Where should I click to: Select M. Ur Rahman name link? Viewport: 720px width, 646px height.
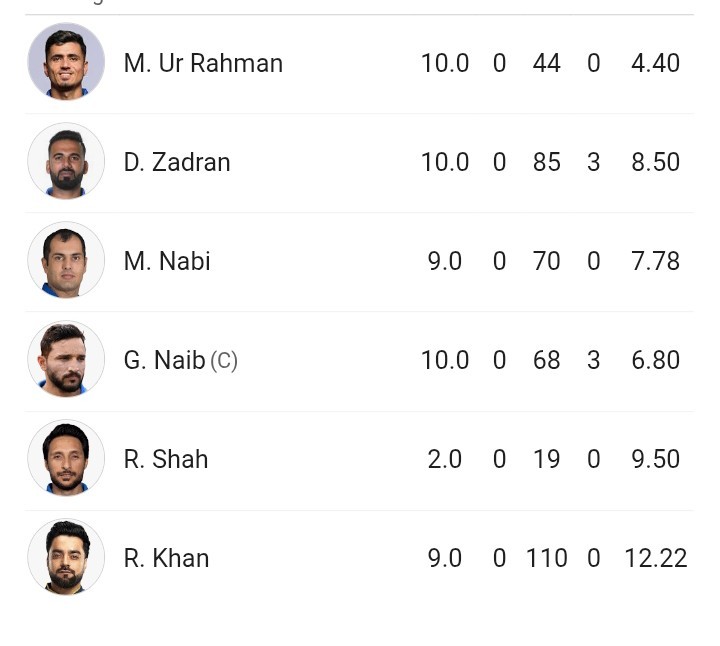coord(203,63)
